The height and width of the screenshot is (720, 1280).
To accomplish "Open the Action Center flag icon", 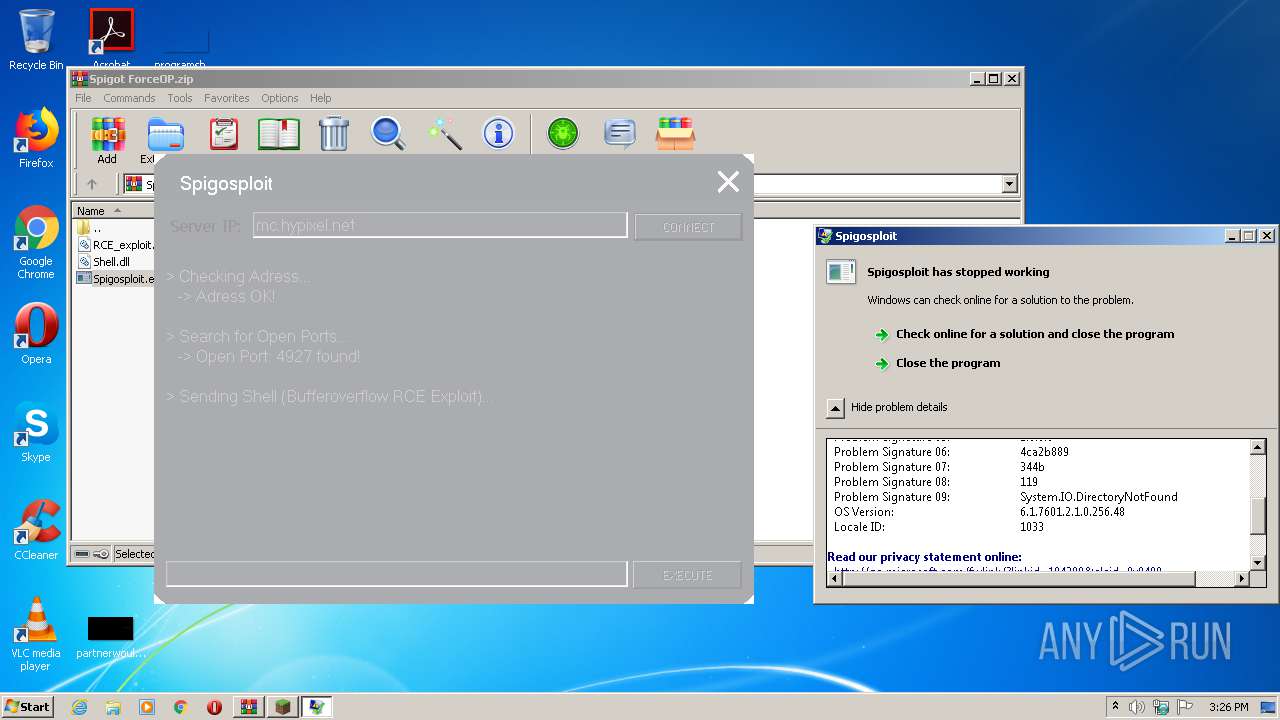I will pos(1184,707).
